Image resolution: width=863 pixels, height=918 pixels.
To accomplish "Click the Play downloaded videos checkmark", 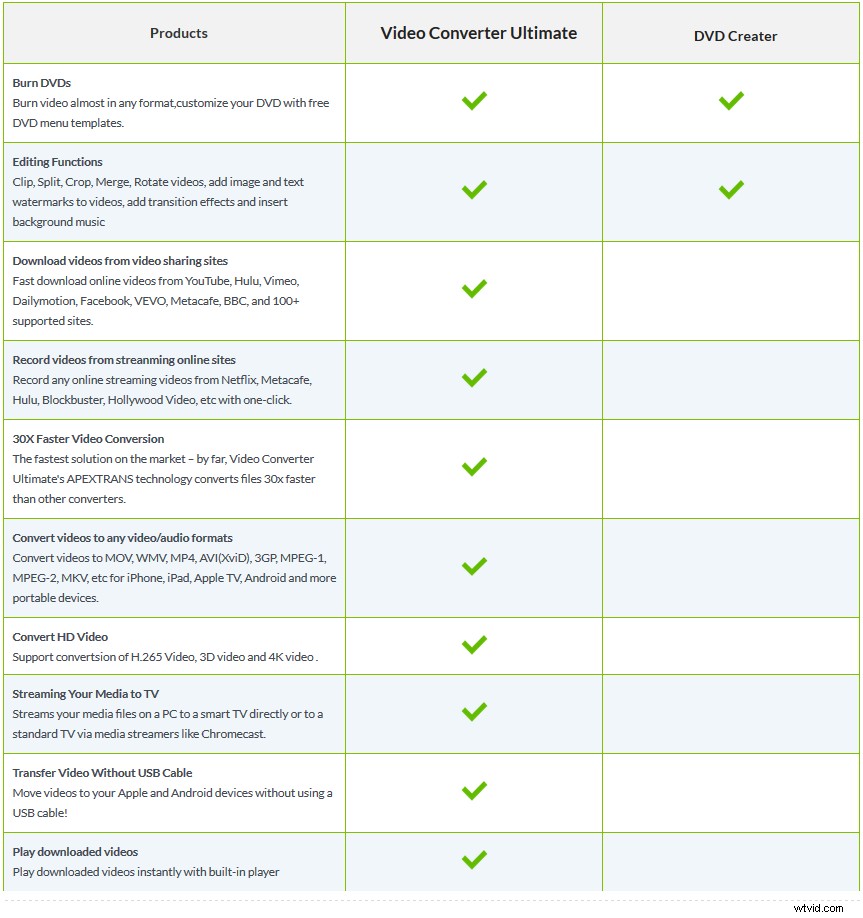I will tap(474, 860).
